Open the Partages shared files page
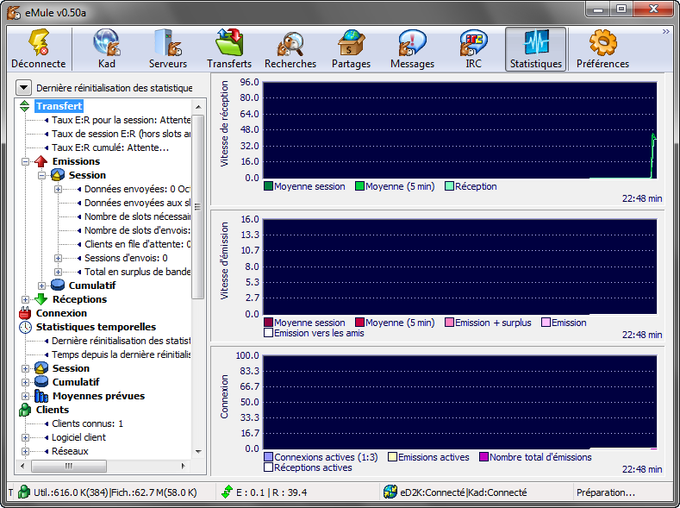The width and height of the screenshot is (680, 508). [x=351, y=49]
